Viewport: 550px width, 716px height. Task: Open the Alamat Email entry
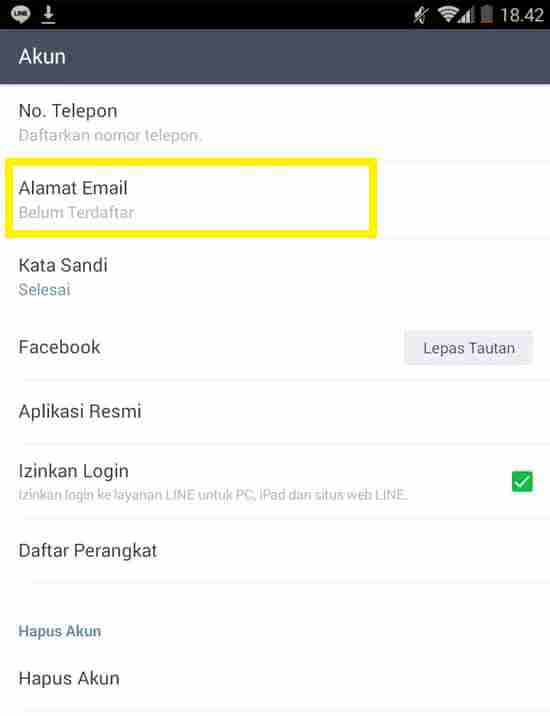(275, 199)
